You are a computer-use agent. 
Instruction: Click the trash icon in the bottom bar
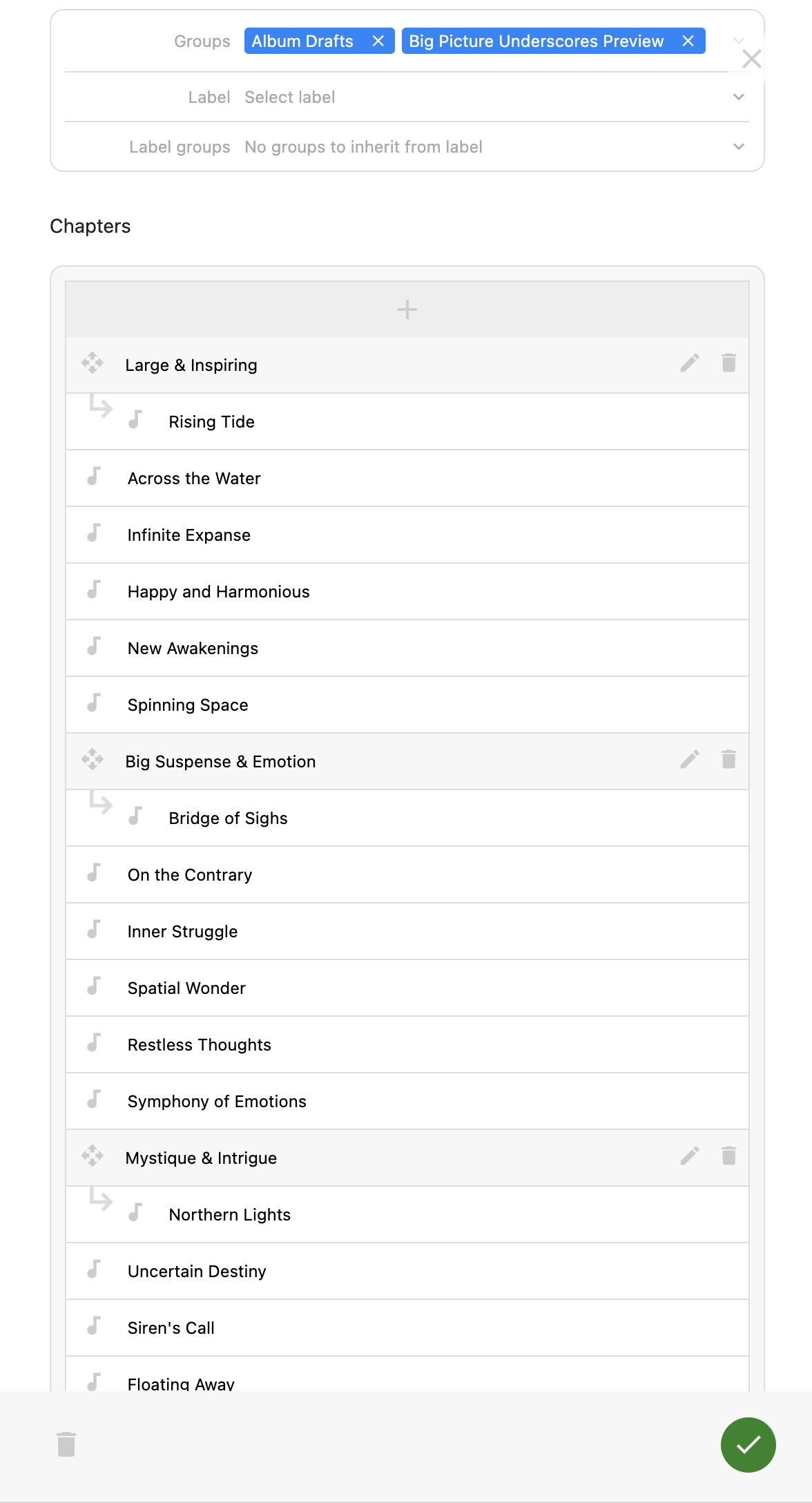click(x=66, y=1444)
